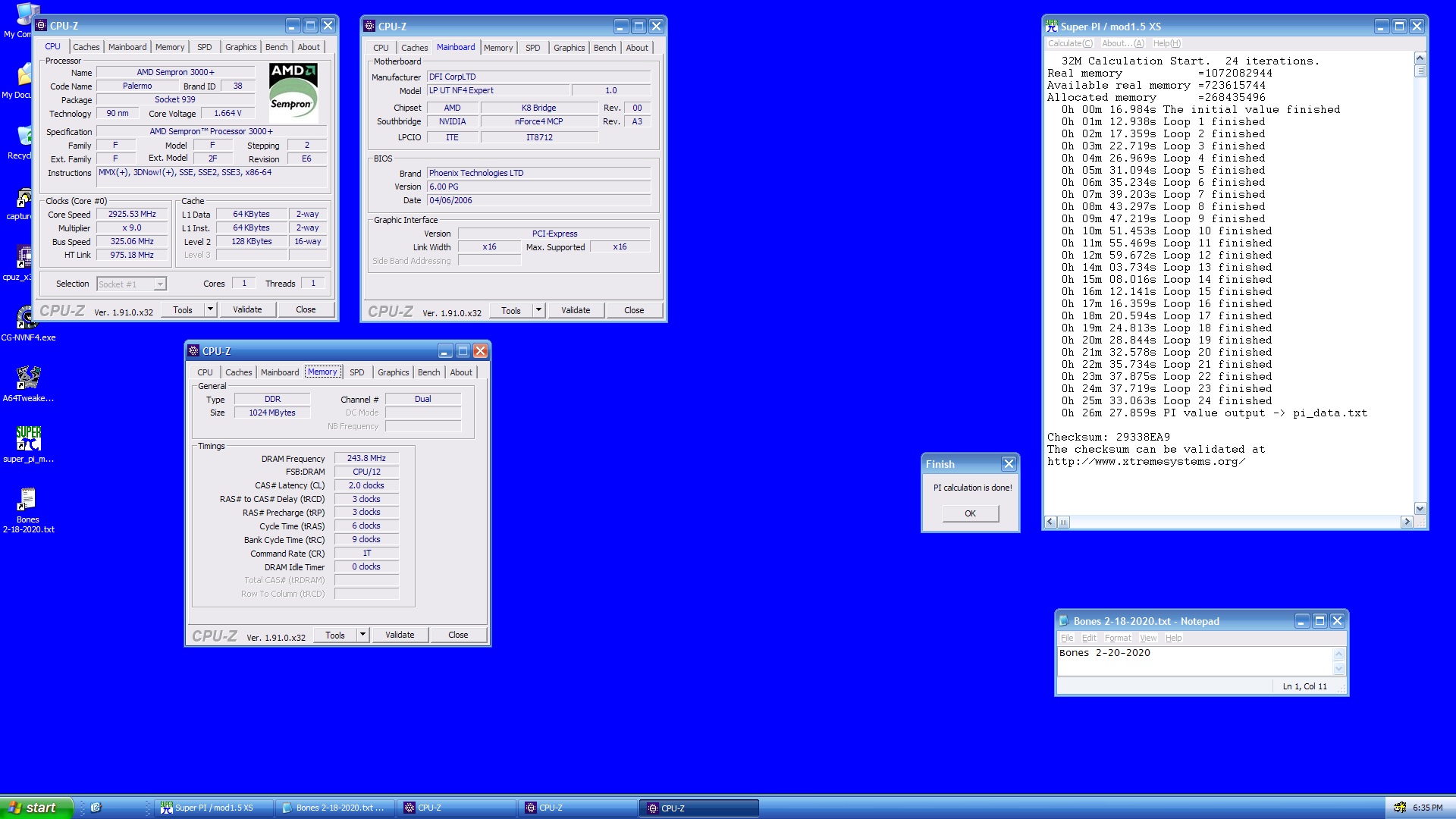Screen dimensions: 1456x819
Task: Click the system tray icon beside the clock
Action: coord(1400,808)
